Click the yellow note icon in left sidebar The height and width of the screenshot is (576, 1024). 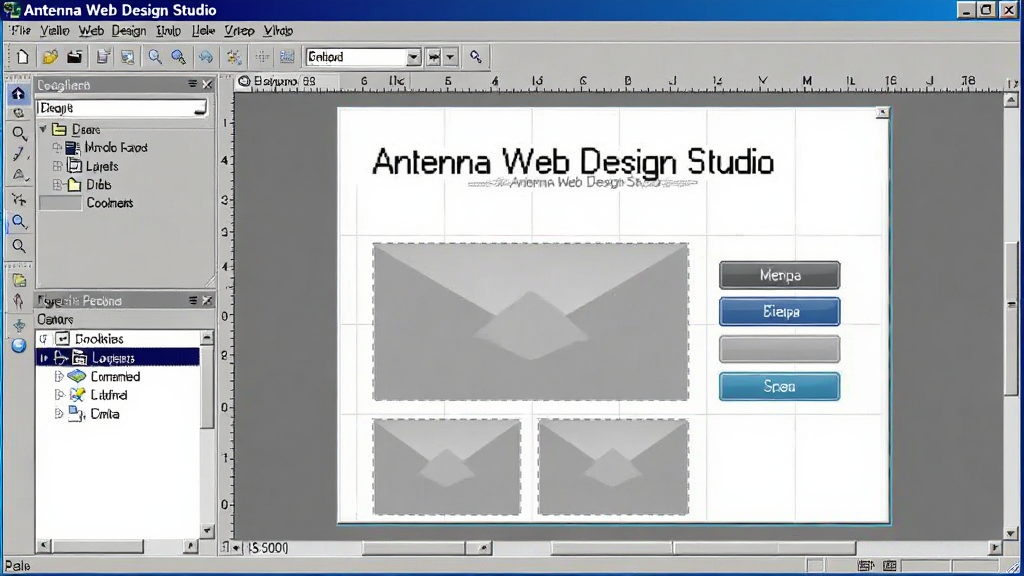(x=19, y=281)
